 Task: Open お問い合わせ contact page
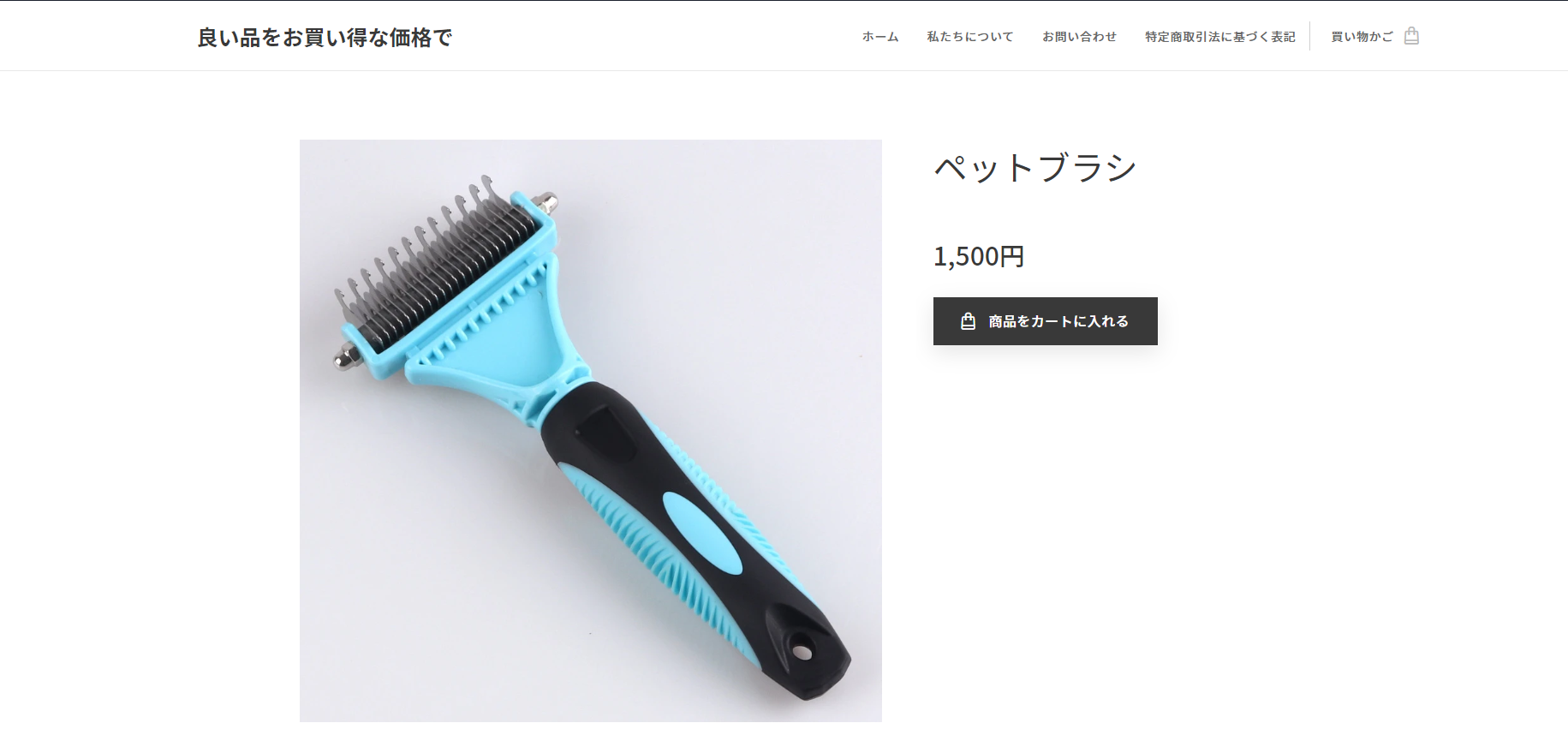tap(1079, 37)
